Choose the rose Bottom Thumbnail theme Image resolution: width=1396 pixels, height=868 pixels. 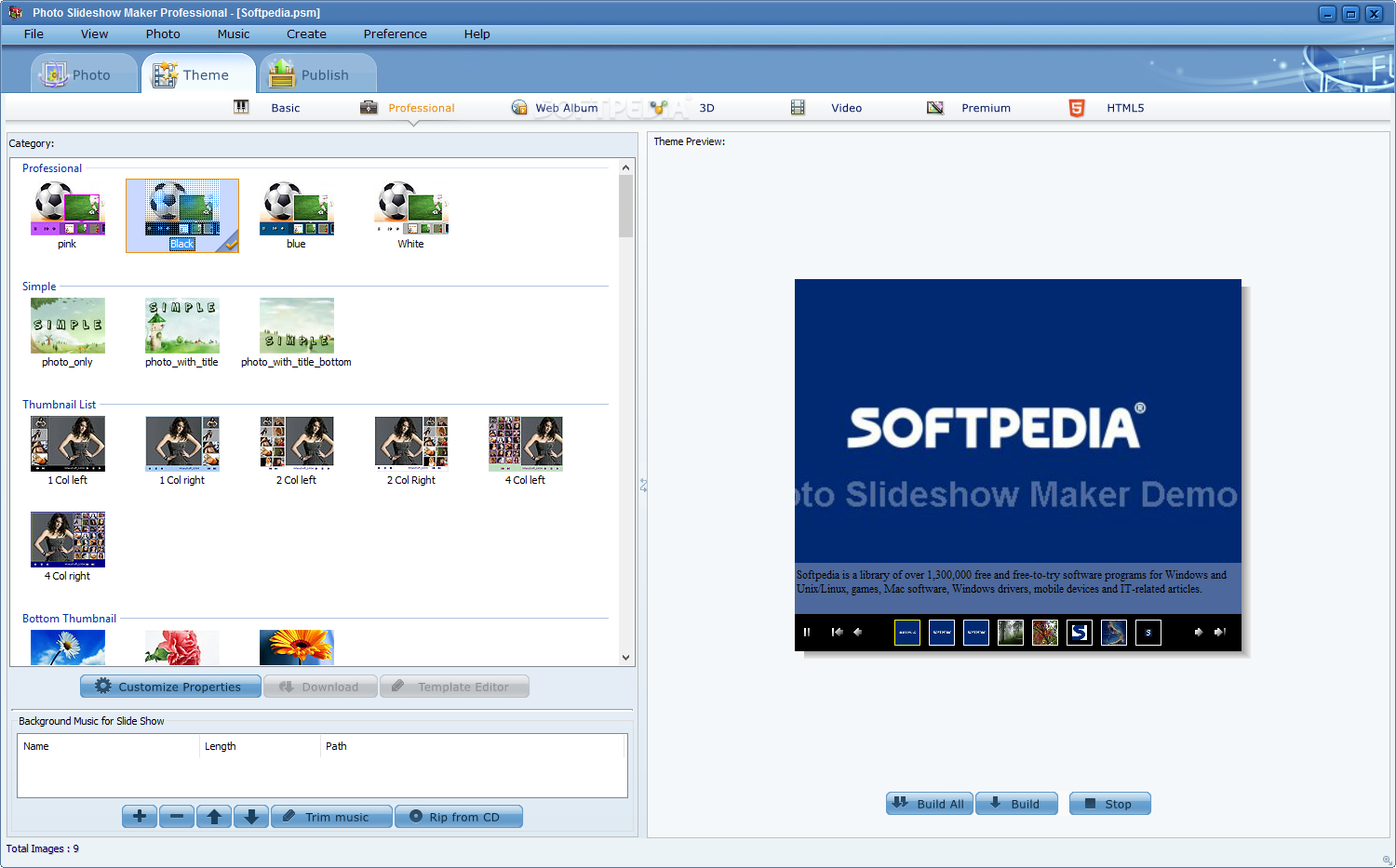(181, 648)
